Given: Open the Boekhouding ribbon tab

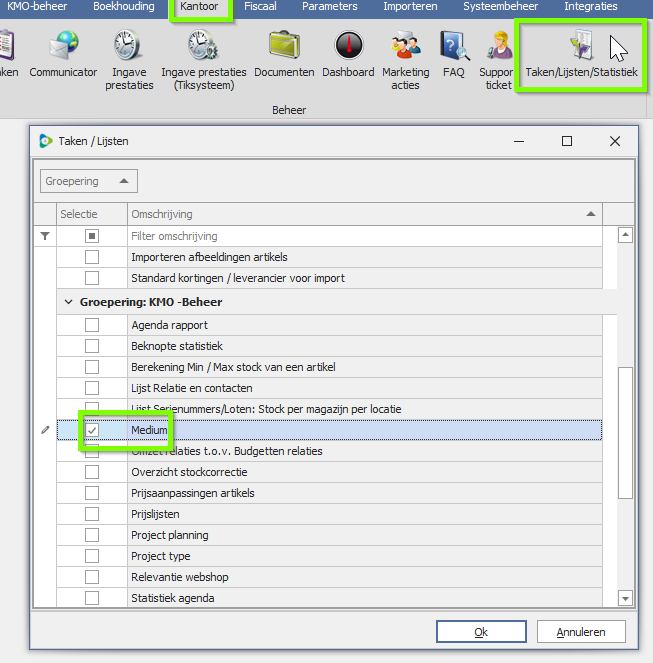Looking at the screenshot, I should pos(124,6).
